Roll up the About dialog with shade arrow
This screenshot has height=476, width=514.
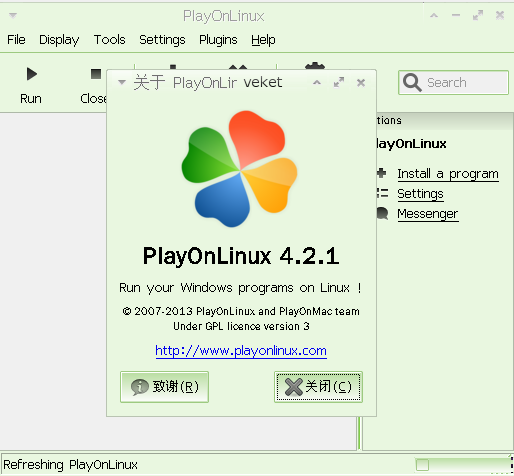(317, 82)
